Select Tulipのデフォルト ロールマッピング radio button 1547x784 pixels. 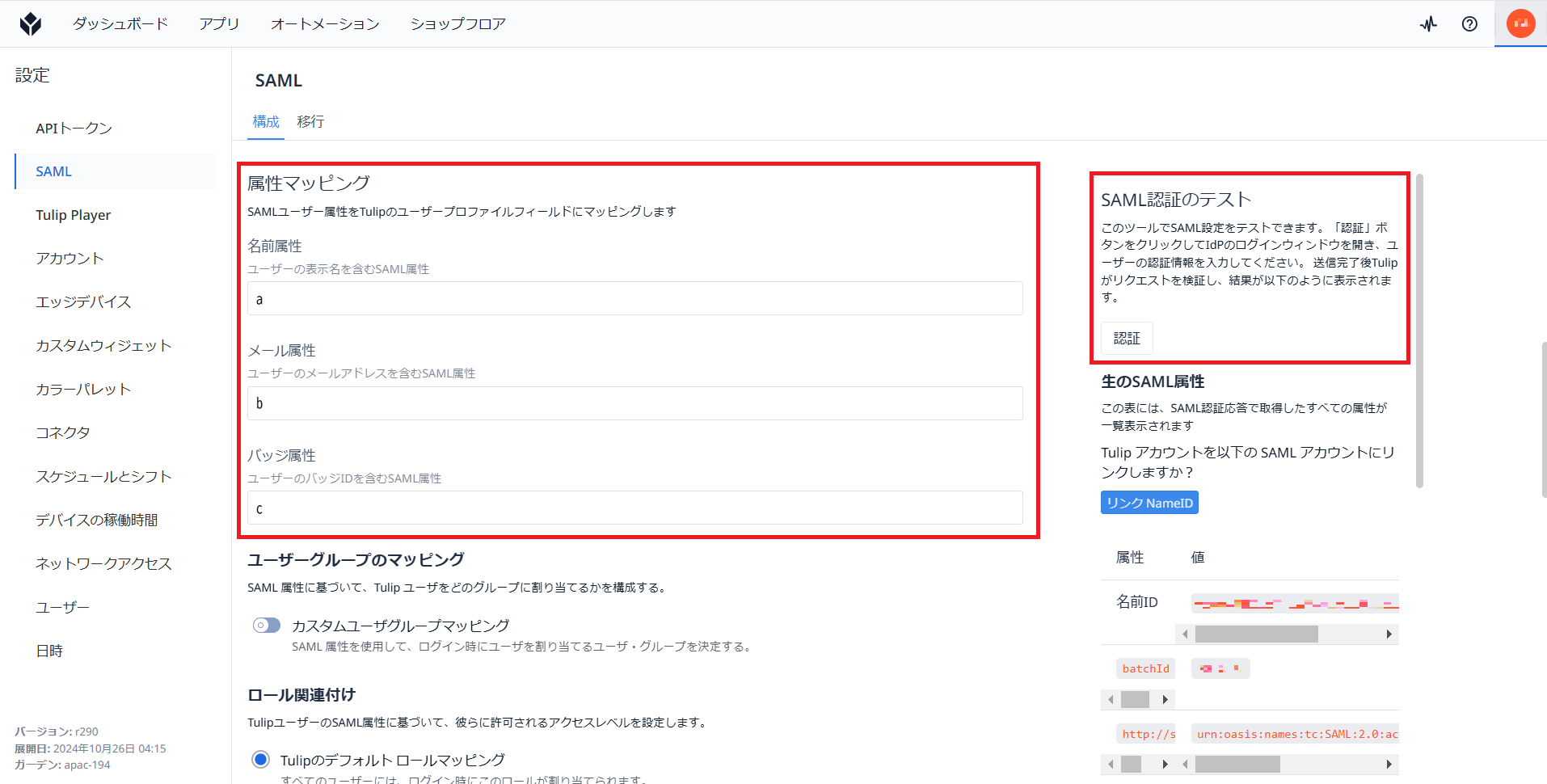click(x=260, y=759)
